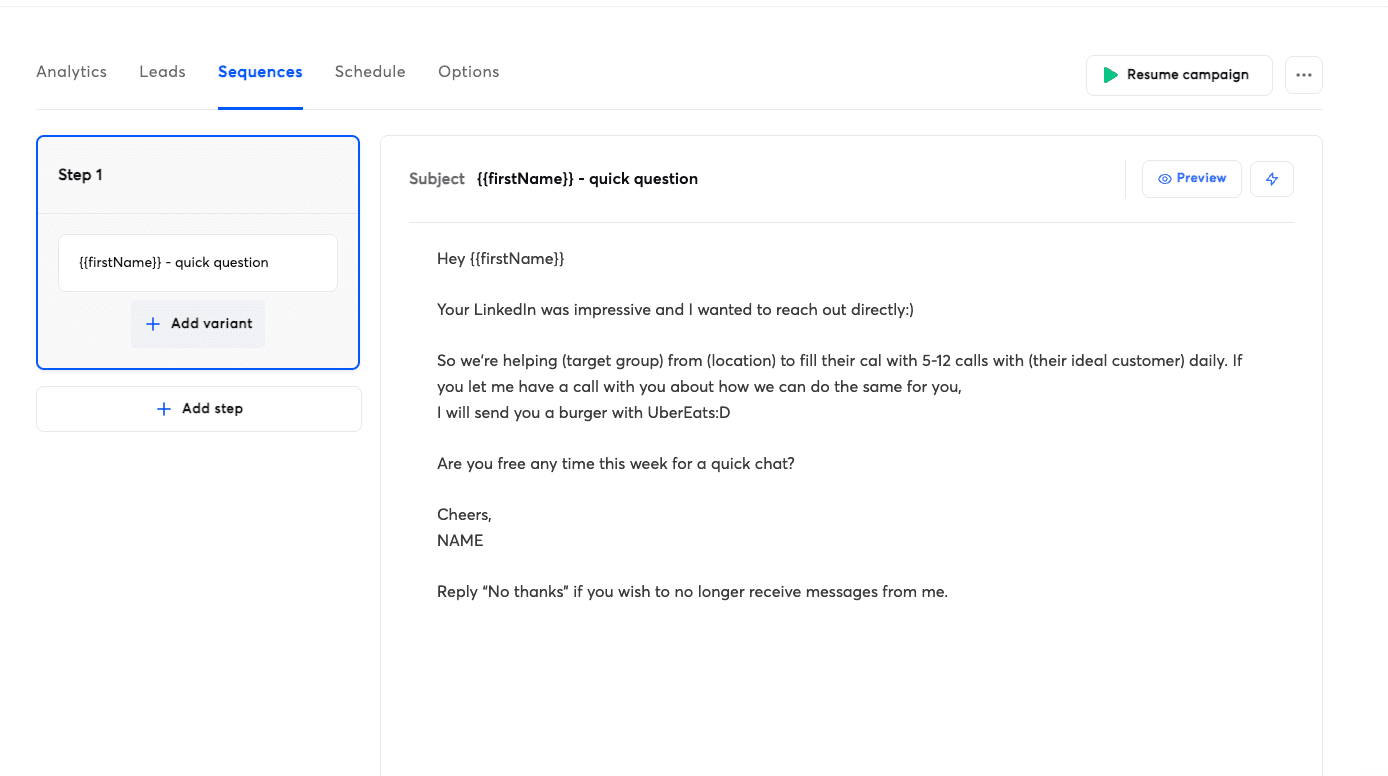
Task: Select the Sequences tab
Action: 260,72
